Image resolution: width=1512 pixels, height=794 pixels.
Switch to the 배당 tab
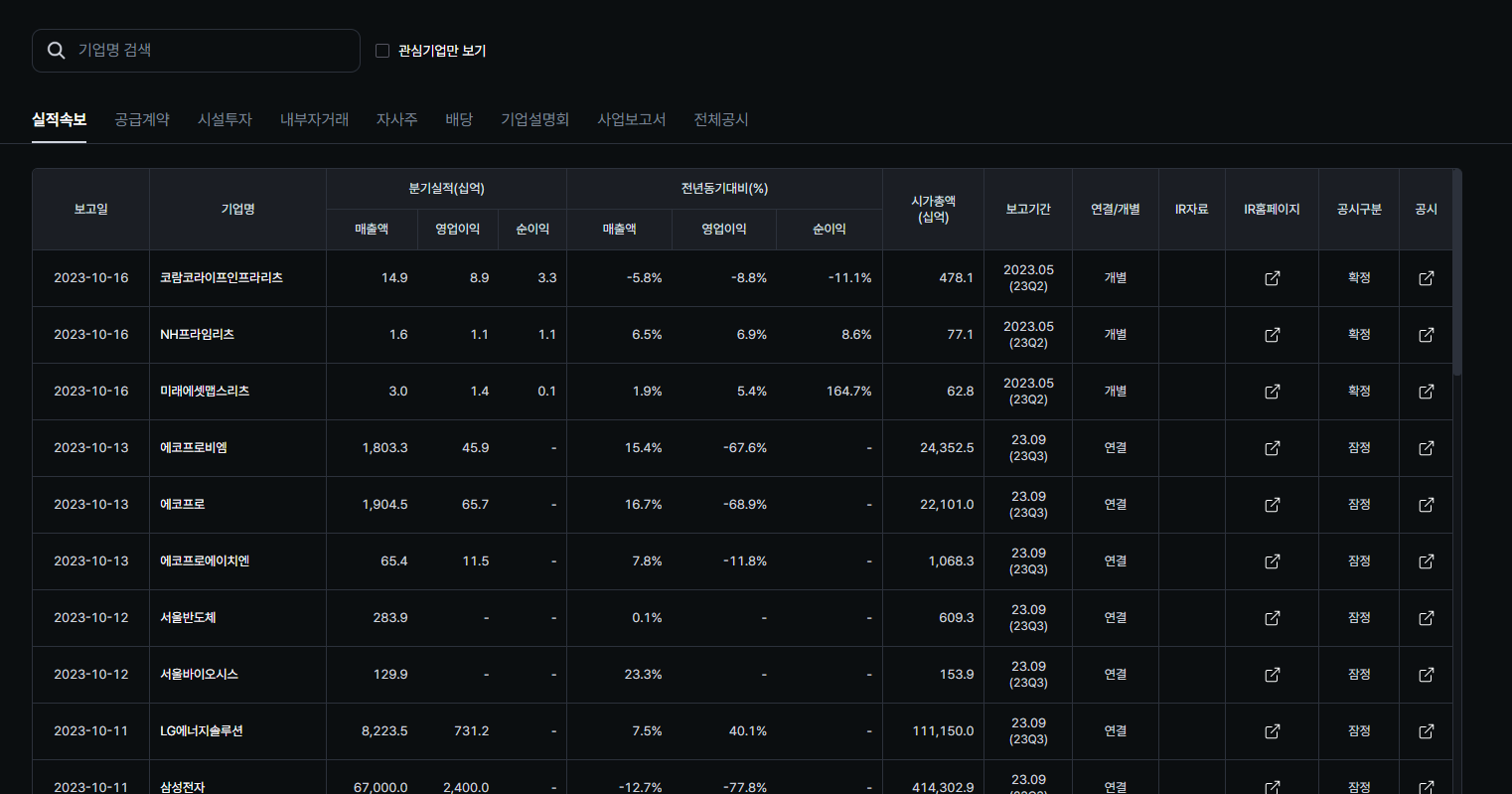(x=459, y=119)
